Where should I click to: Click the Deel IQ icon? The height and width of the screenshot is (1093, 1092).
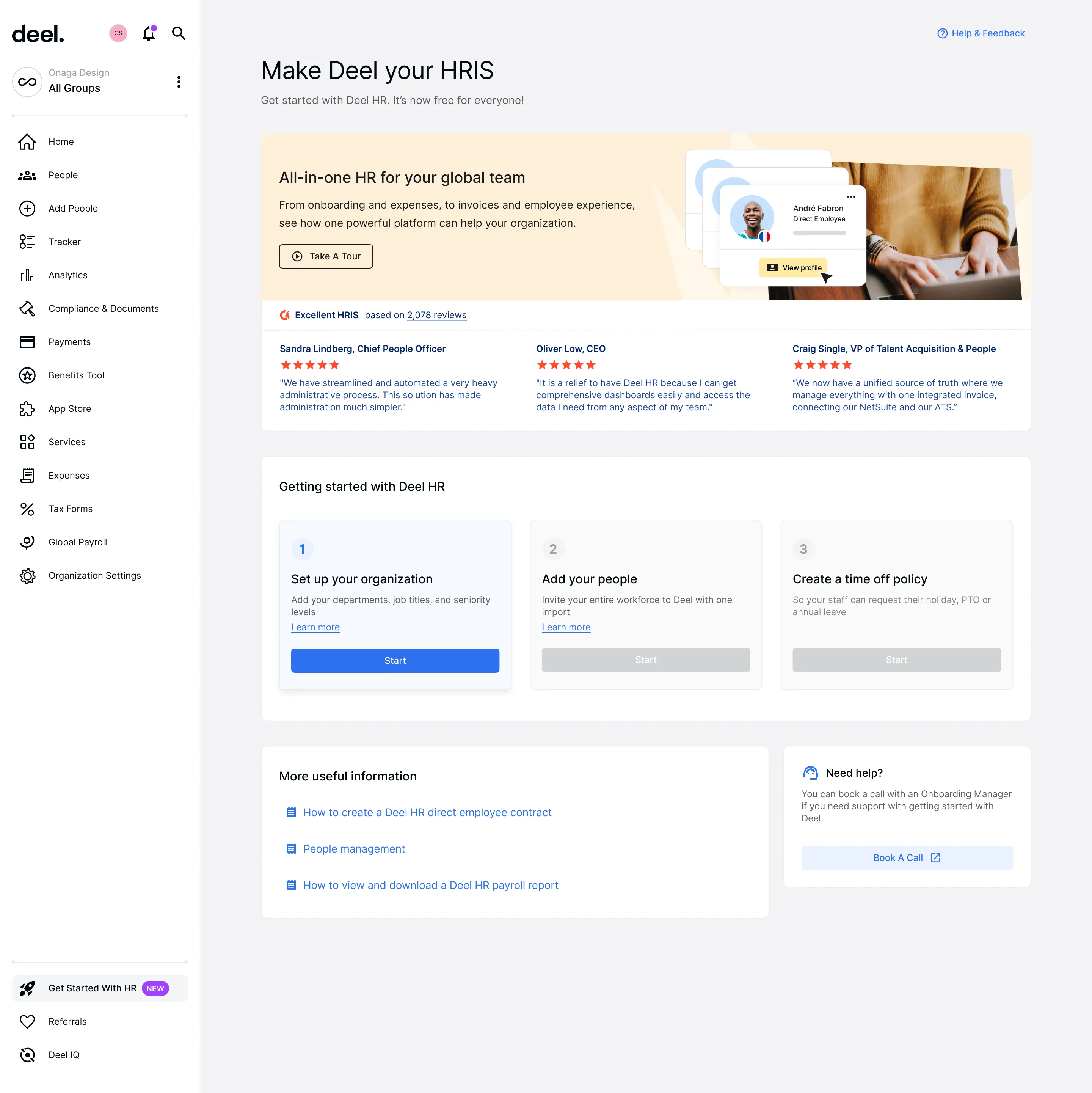27,1055
